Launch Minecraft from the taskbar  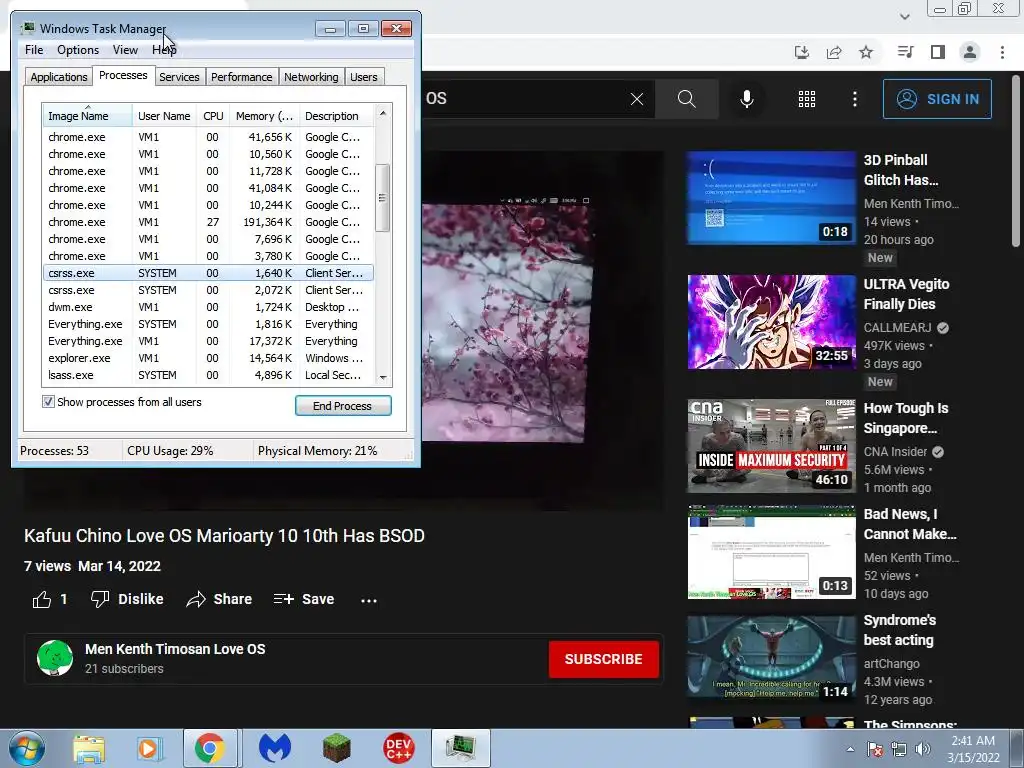tap(337, 748)
